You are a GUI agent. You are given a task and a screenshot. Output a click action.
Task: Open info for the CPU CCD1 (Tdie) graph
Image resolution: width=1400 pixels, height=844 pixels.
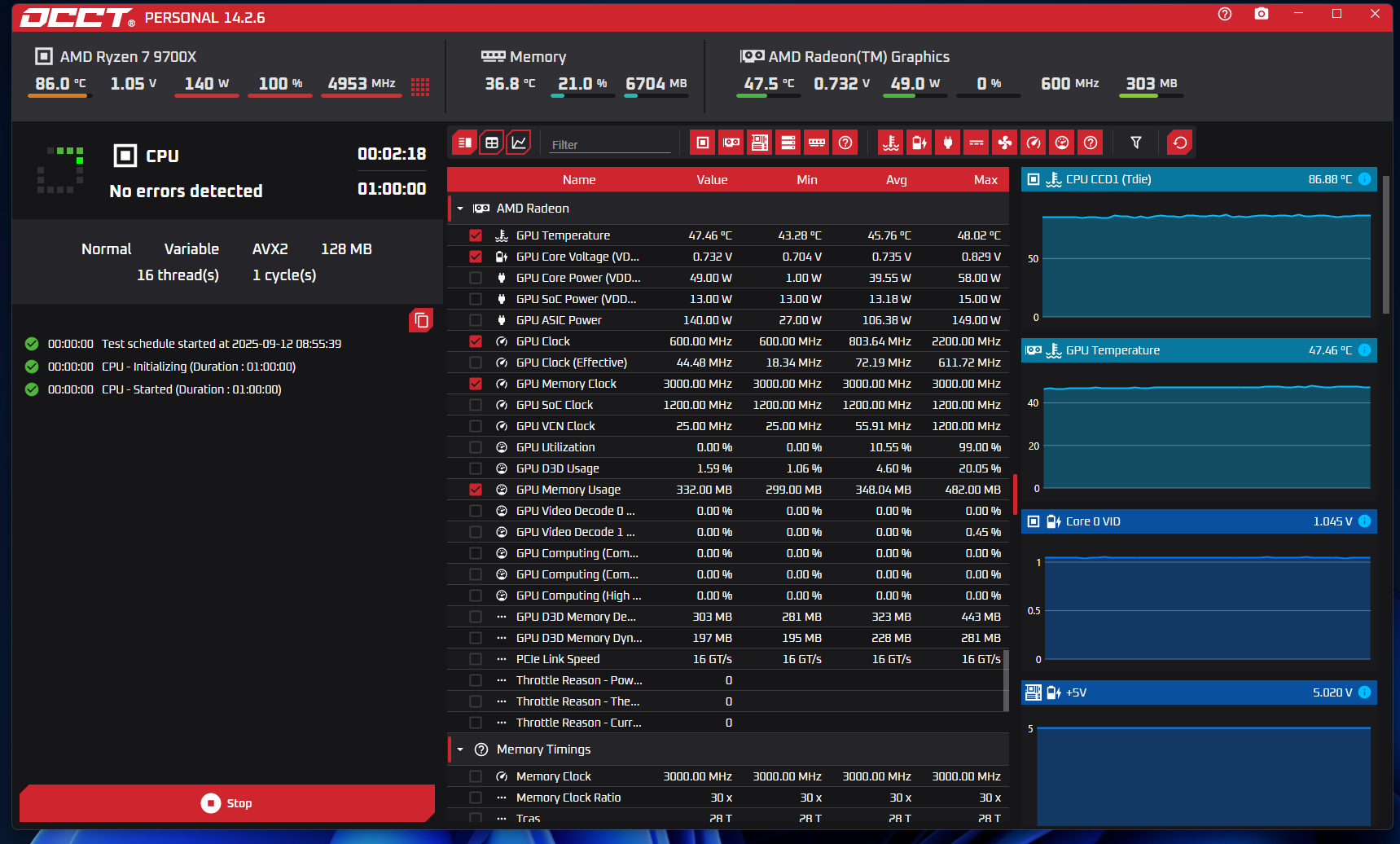coord(1364,179)
